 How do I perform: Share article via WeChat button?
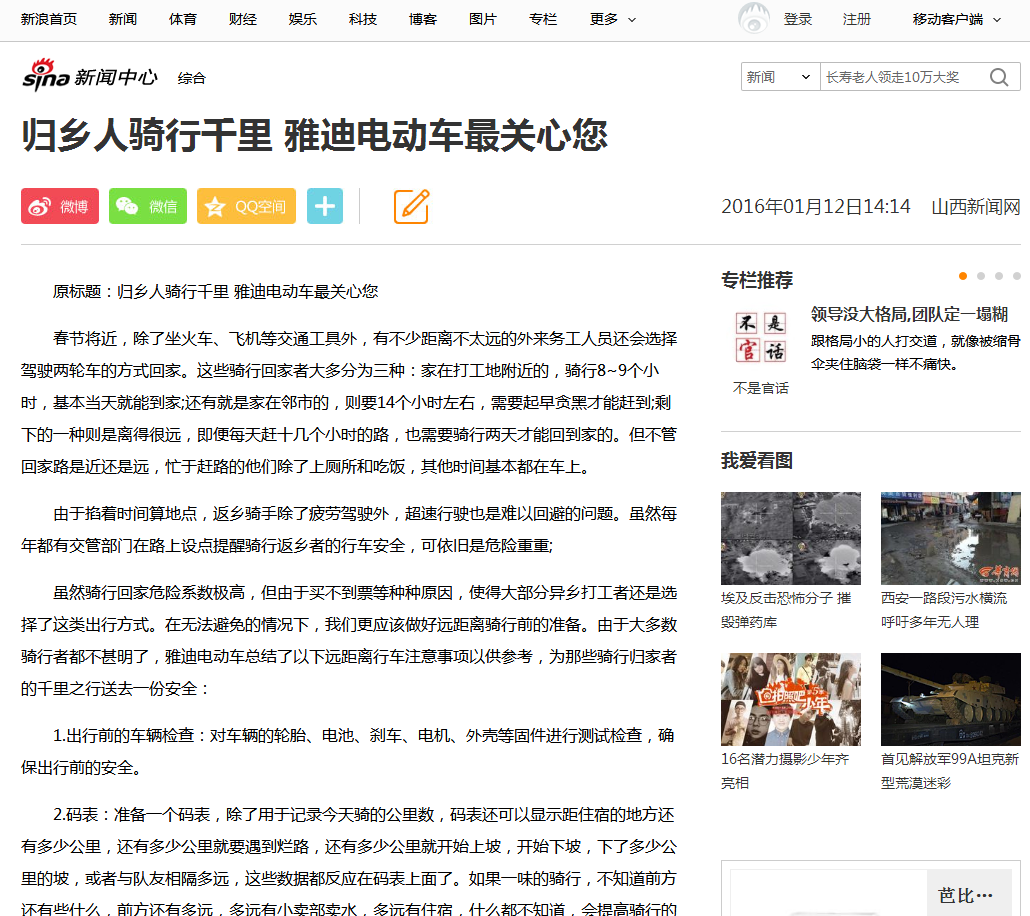pos(148,206)
